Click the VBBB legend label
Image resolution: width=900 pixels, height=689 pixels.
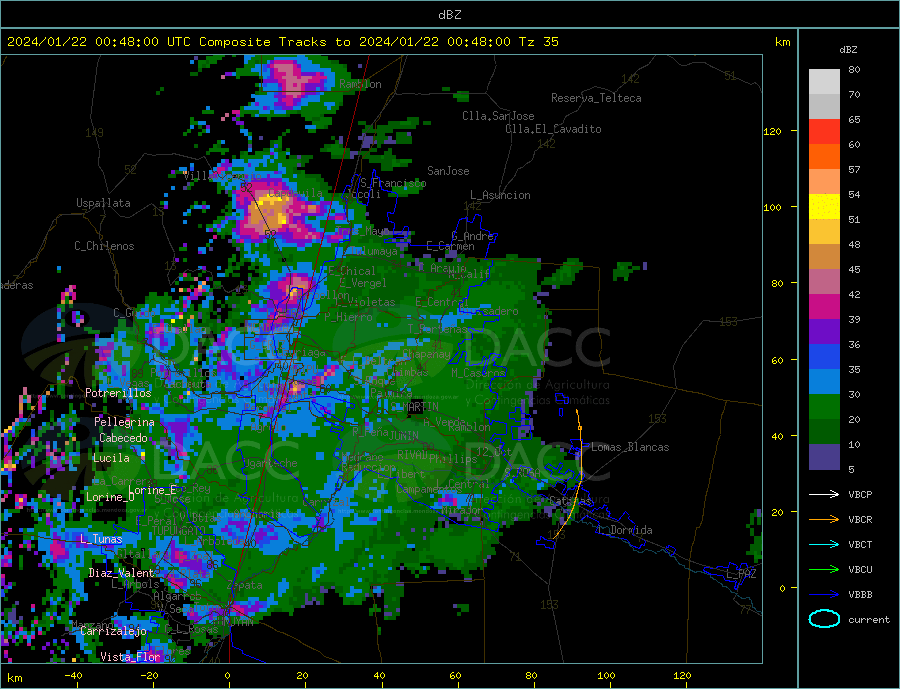pos(860,594)
